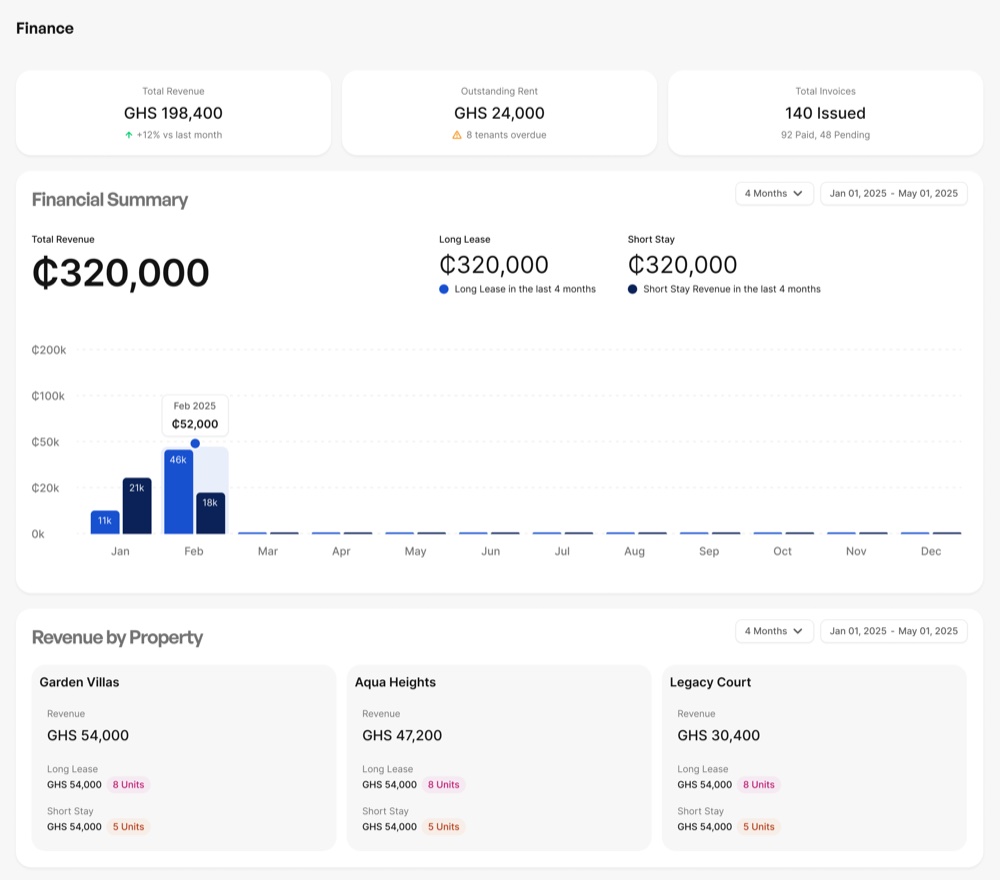1000x880 pixels.
Task: Click GHS 30,400 revenue in Legacy Court
Action: point(718,735)
